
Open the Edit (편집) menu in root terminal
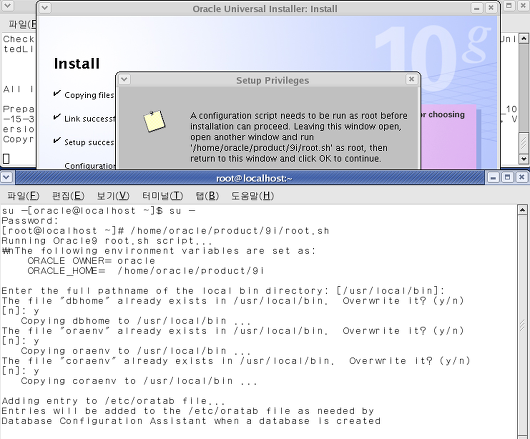(68, 196)
